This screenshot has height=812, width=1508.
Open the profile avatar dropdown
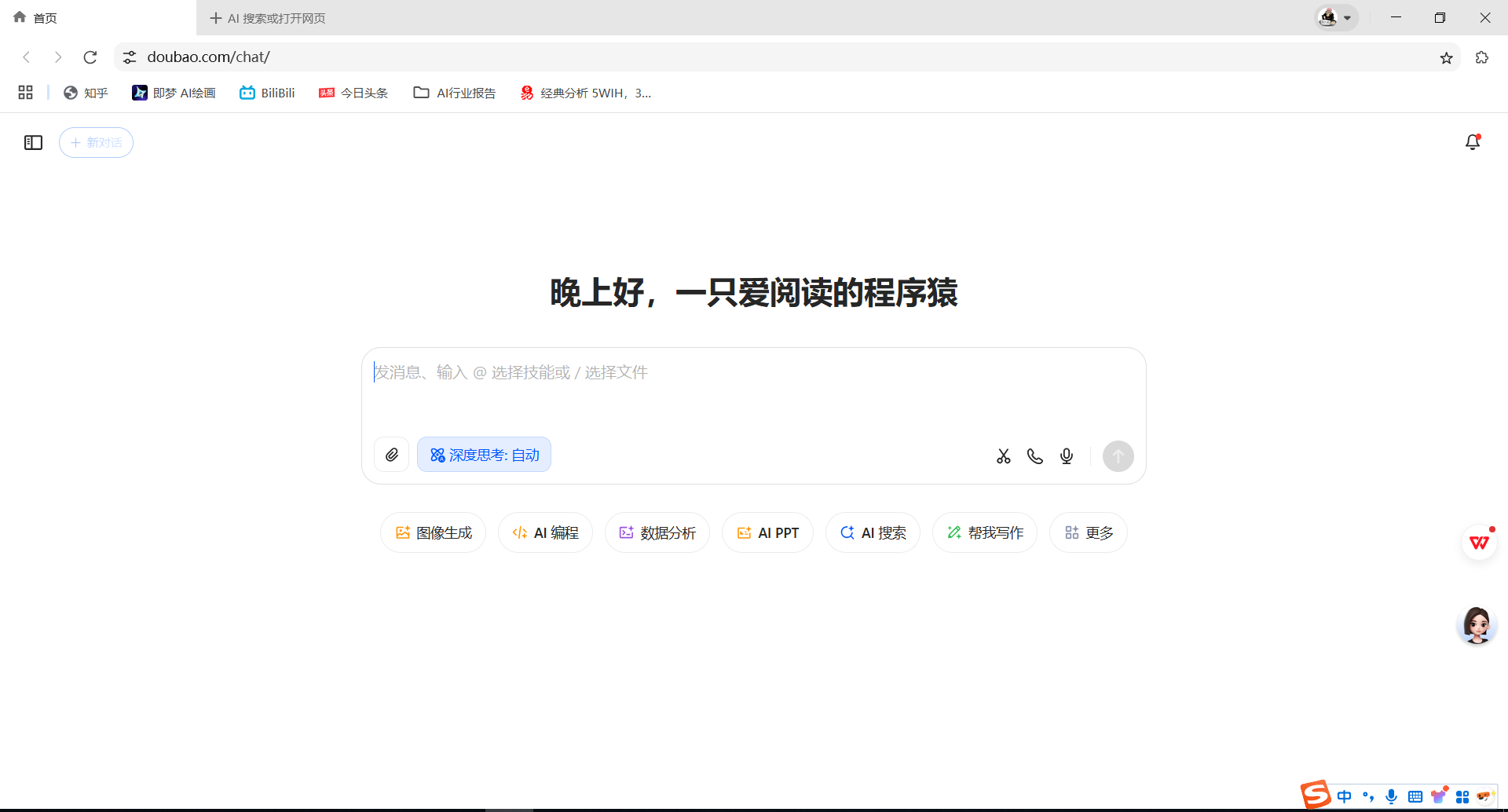[1336, 18]
